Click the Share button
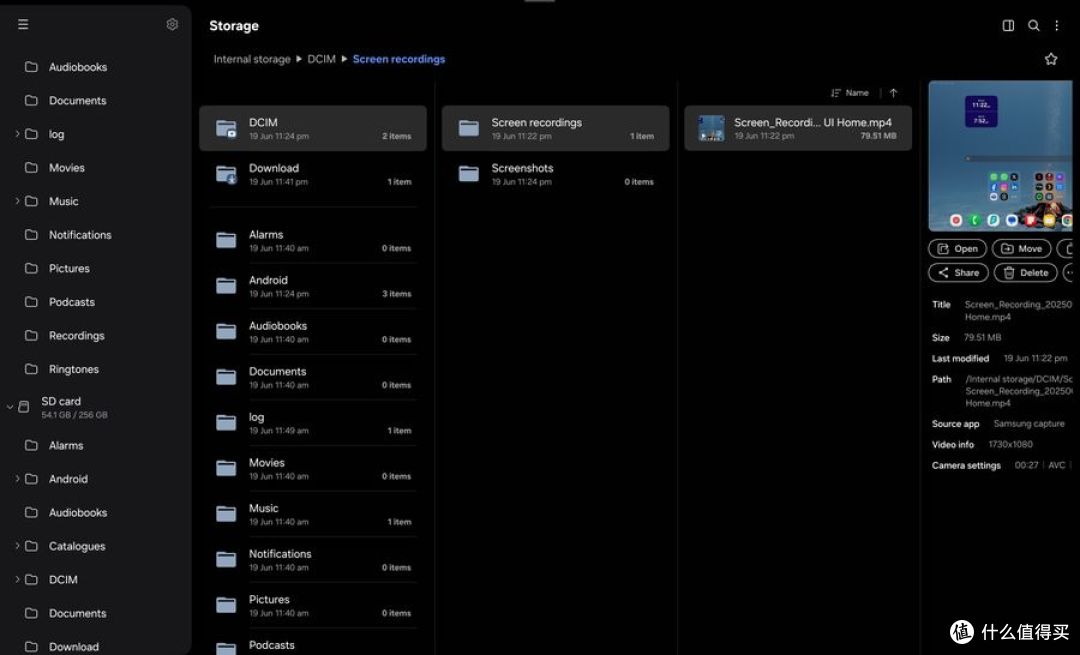 click(x=958, y=273)
